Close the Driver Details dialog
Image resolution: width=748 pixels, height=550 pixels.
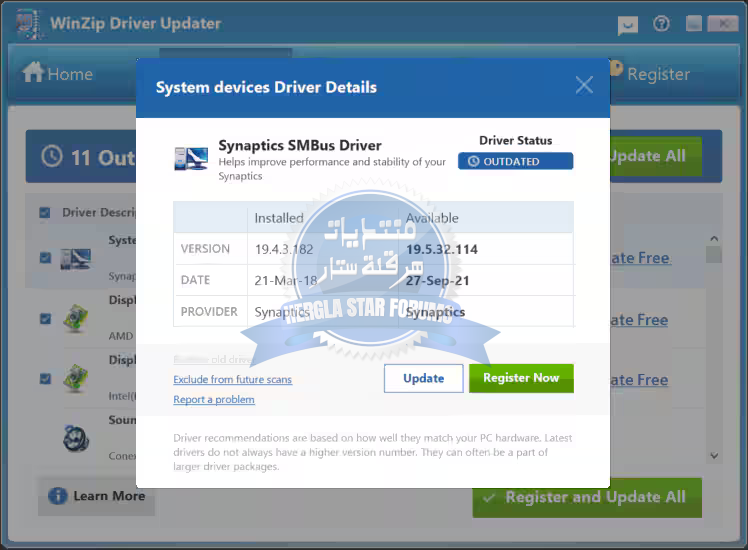[584, 86]
